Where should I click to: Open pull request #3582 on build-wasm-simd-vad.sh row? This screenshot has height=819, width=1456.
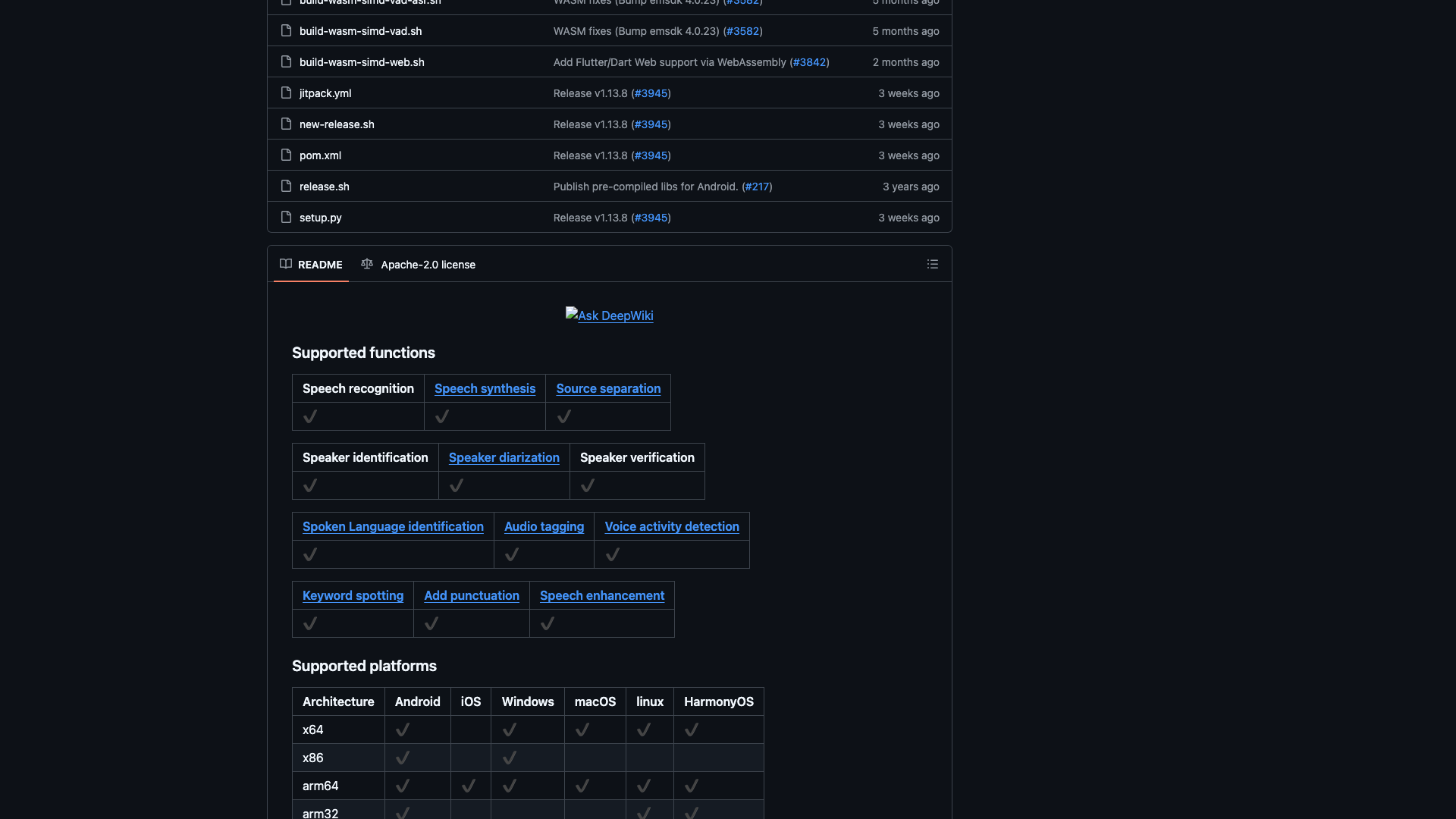pos(742,31)
